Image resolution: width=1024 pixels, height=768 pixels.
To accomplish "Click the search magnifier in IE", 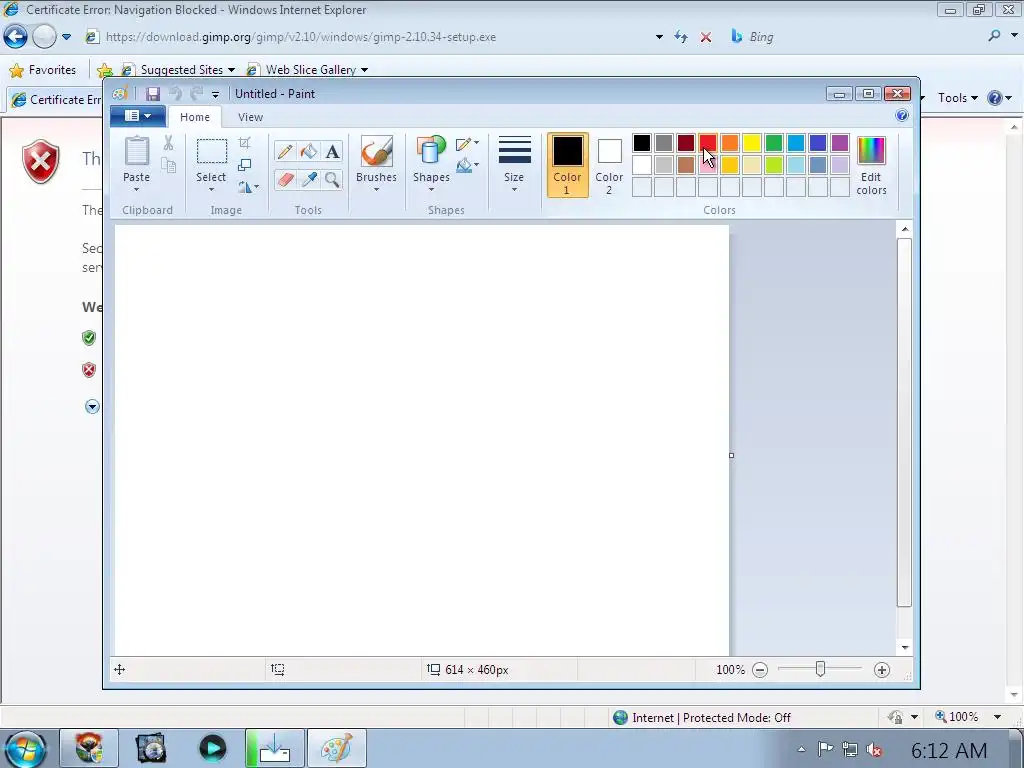I will point(994,37).
